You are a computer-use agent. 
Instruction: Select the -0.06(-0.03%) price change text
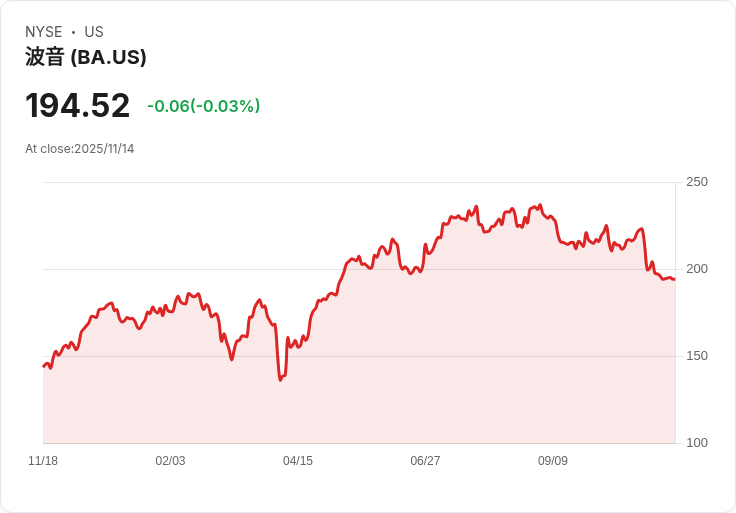(203, 106)
